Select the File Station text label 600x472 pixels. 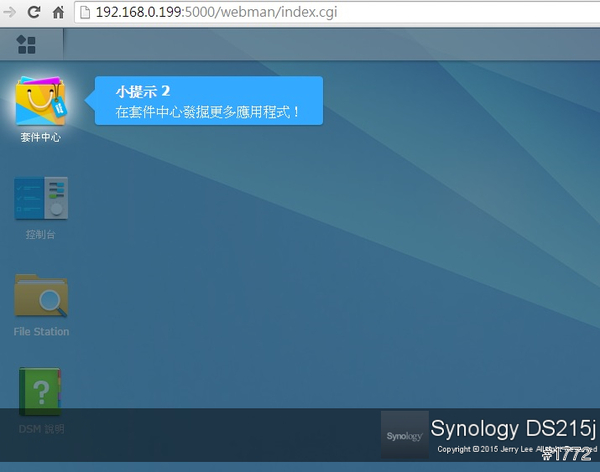pyautogui.click(x=41, y=332)
